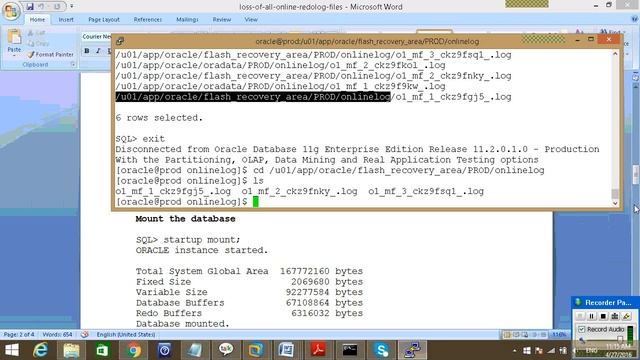Click the Save icon in Quick Access Toolbar
Viewport: 640px width, 360px height.
pos(30,7)
